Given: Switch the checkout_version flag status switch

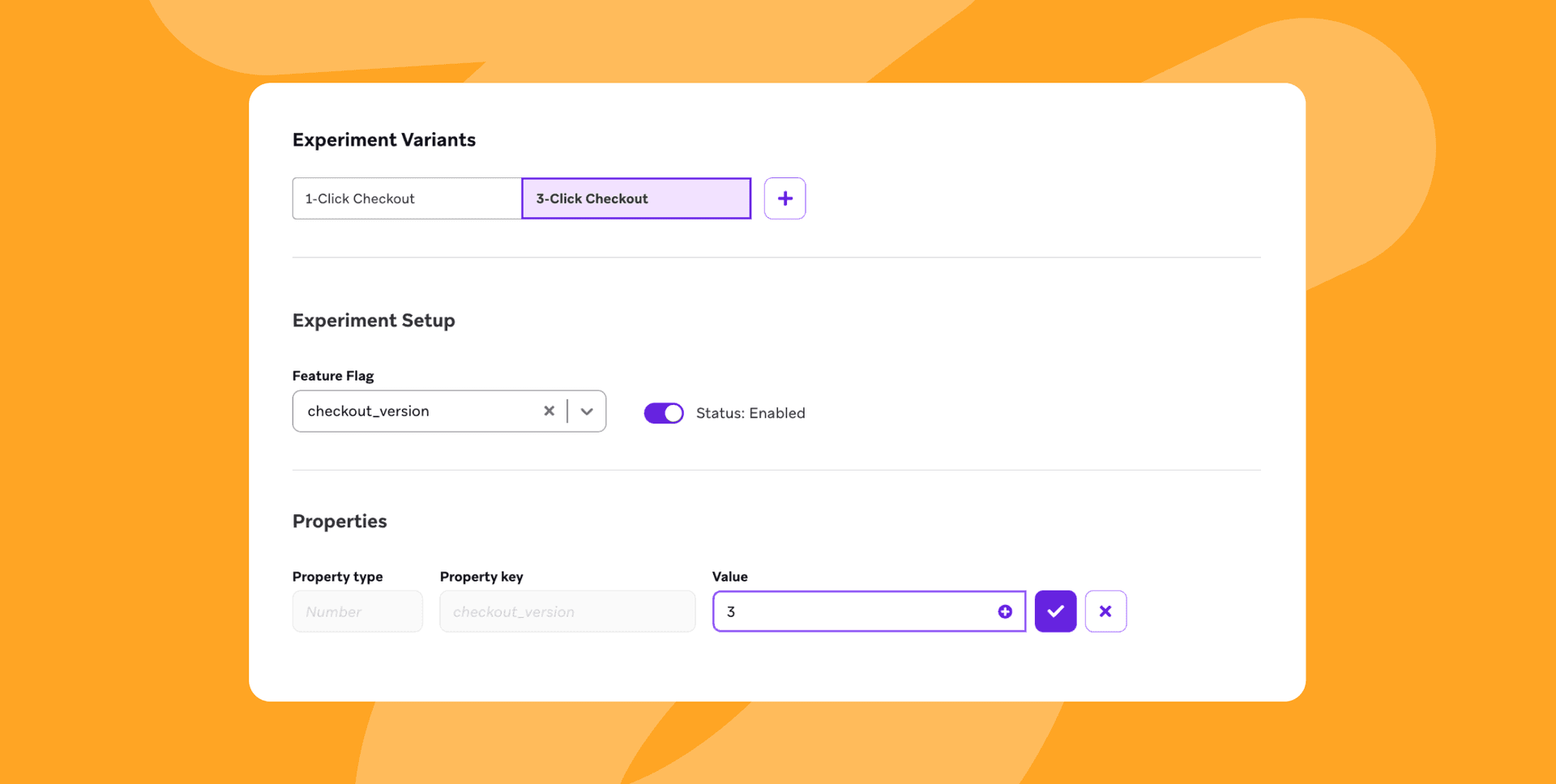Looking at the screenshot, I should coord(663,412).
